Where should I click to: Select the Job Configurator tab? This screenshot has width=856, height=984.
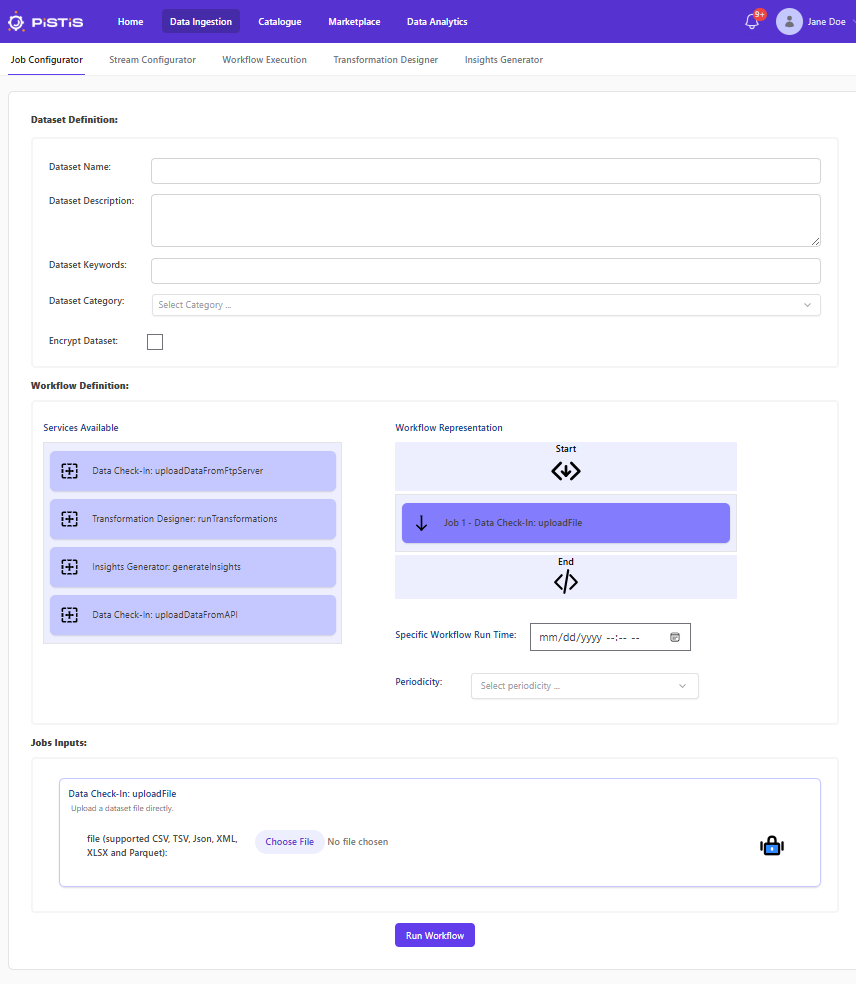[x=46, y=60]
